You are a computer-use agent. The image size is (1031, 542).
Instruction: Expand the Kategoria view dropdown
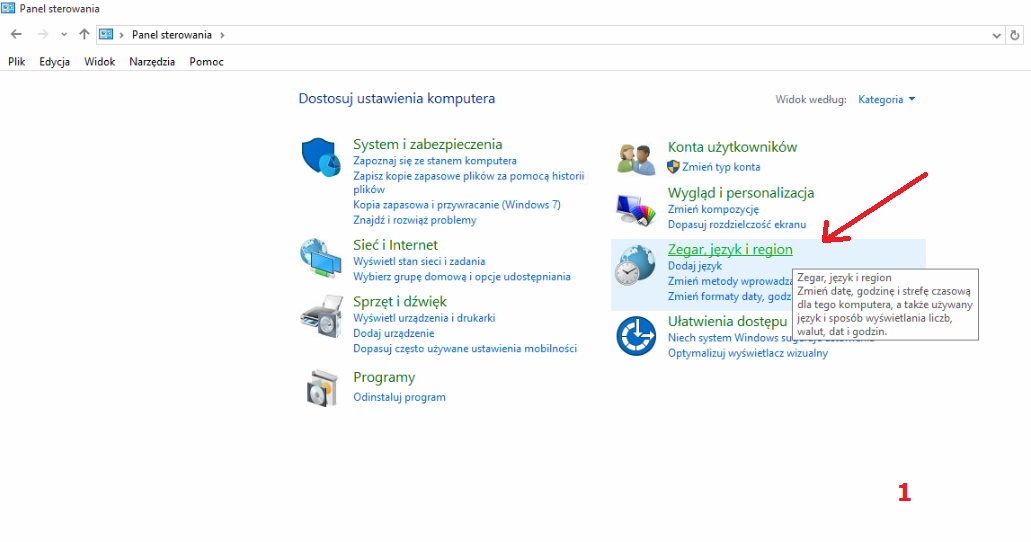point(886,99)
